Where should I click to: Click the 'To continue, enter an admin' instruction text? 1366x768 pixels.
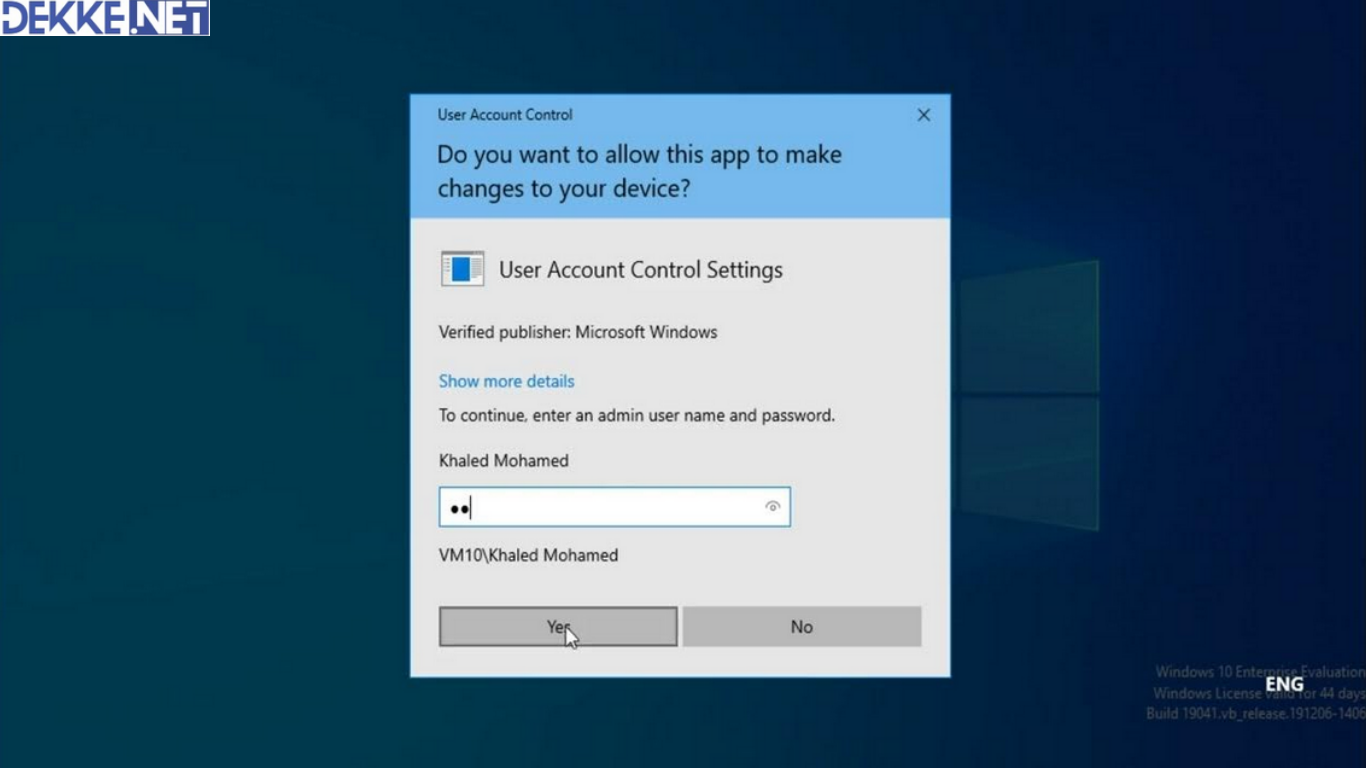coord(636,415)
